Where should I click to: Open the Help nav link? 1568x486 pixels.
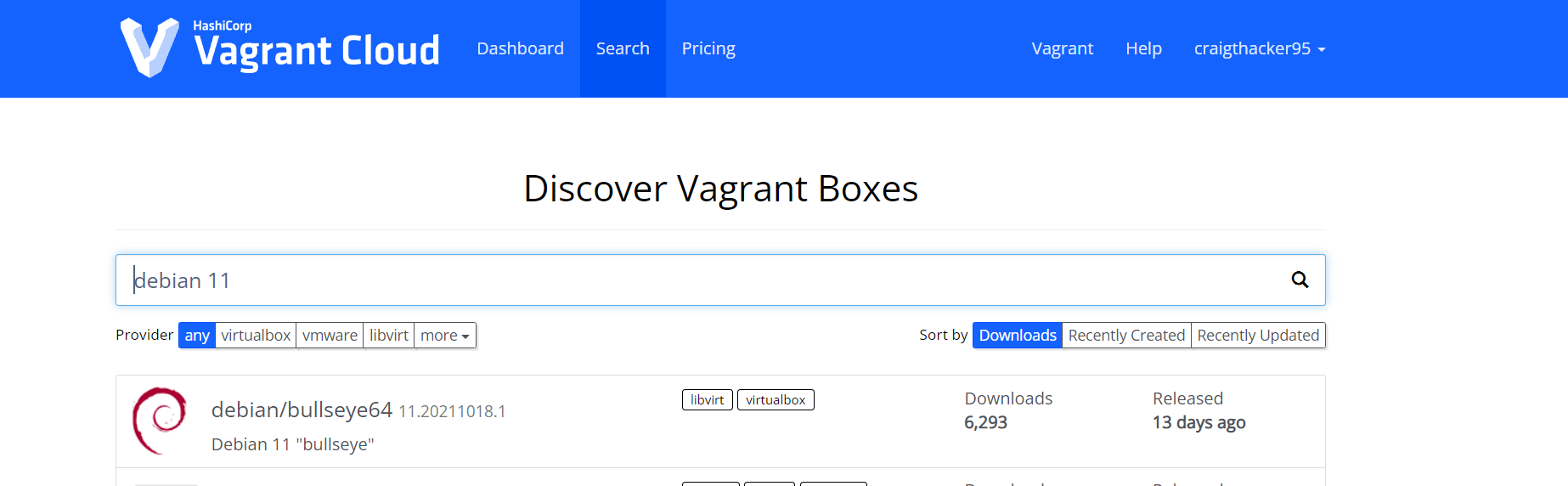click(1143, 48)
